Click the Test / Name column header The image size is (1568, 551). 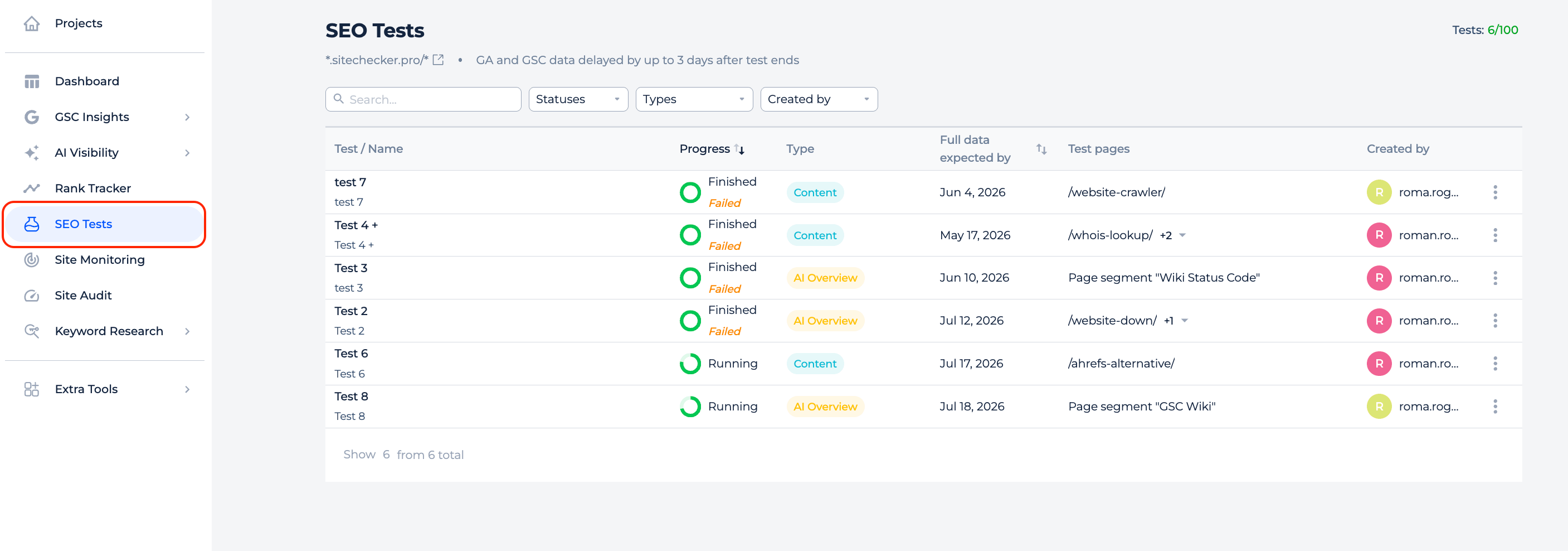pyautogui.click(x=369, y=149)
